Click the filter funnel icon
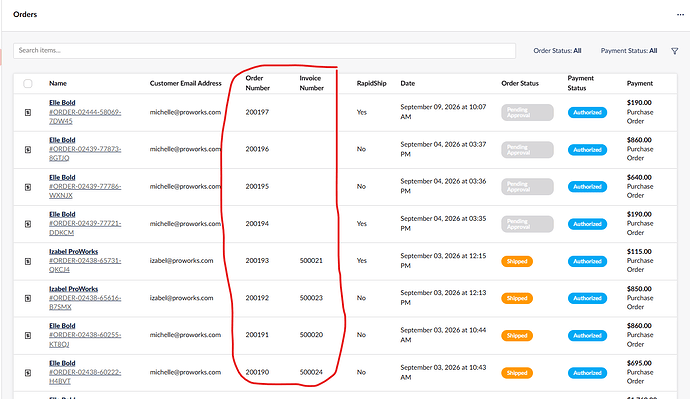 coord(675,51)
